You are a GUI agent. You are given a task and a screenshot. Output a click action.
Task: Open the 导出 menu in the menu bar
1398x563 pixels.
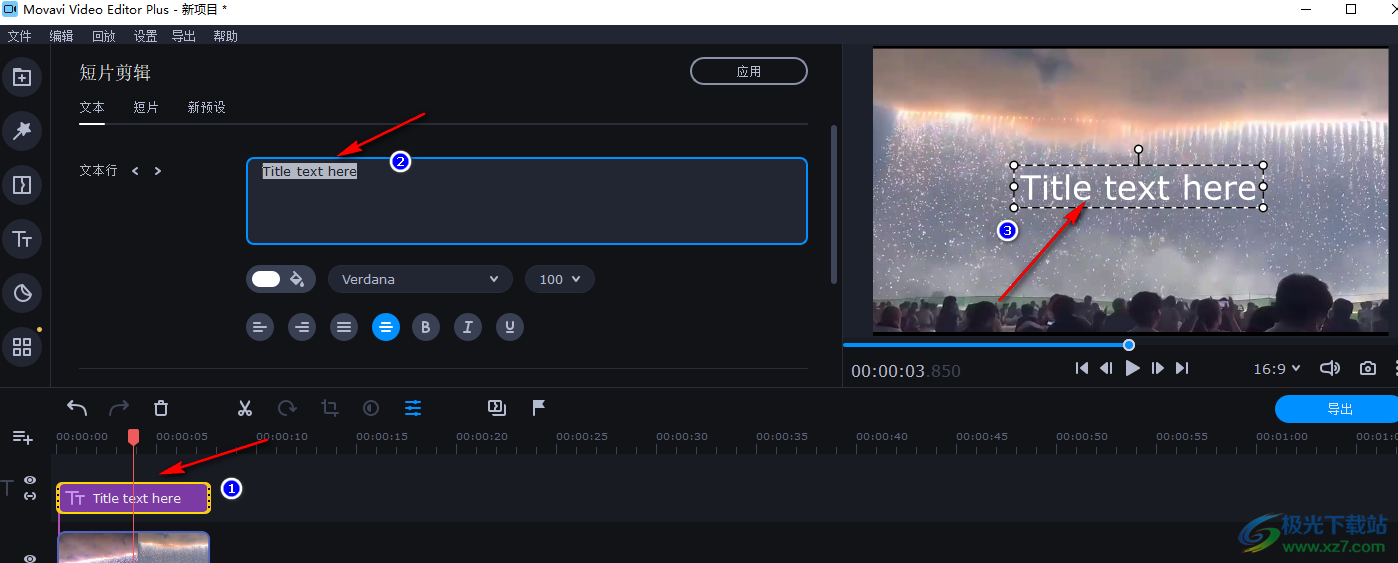pos(183,36)
